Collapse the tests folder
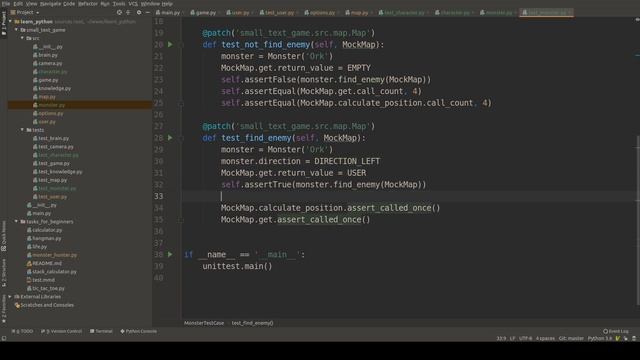Viewport: 640px width, 360px height. (x=22, y=130)
